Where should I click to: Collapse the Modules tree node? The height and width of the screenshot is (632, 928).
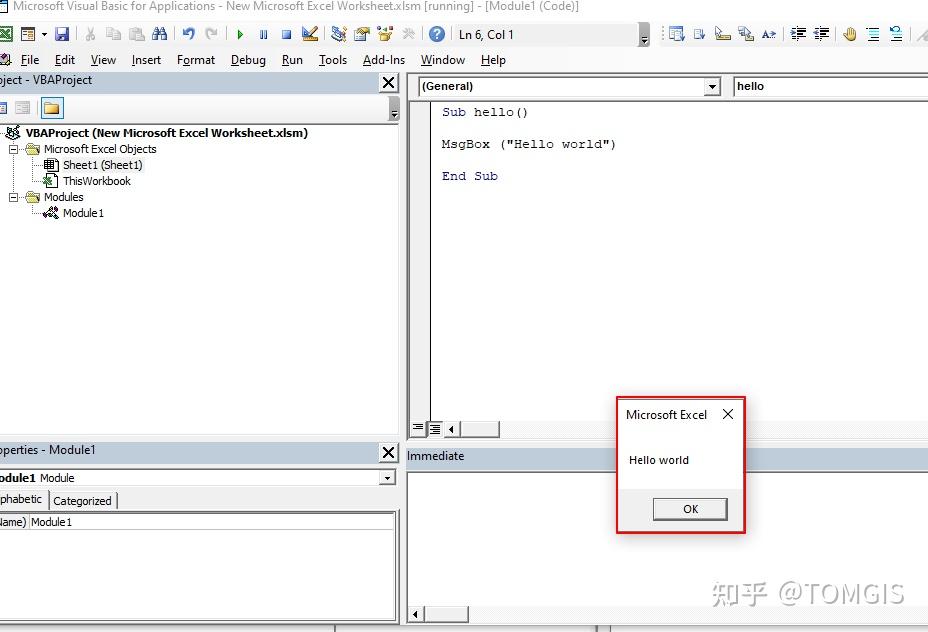click(12, 197)
